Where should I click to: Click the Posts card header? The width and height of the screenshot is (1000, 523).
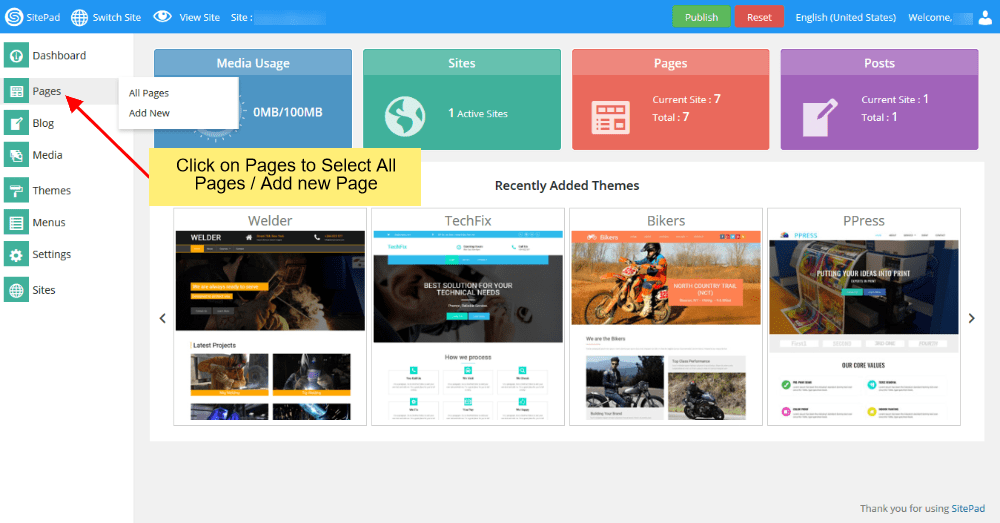coord(879,63)
